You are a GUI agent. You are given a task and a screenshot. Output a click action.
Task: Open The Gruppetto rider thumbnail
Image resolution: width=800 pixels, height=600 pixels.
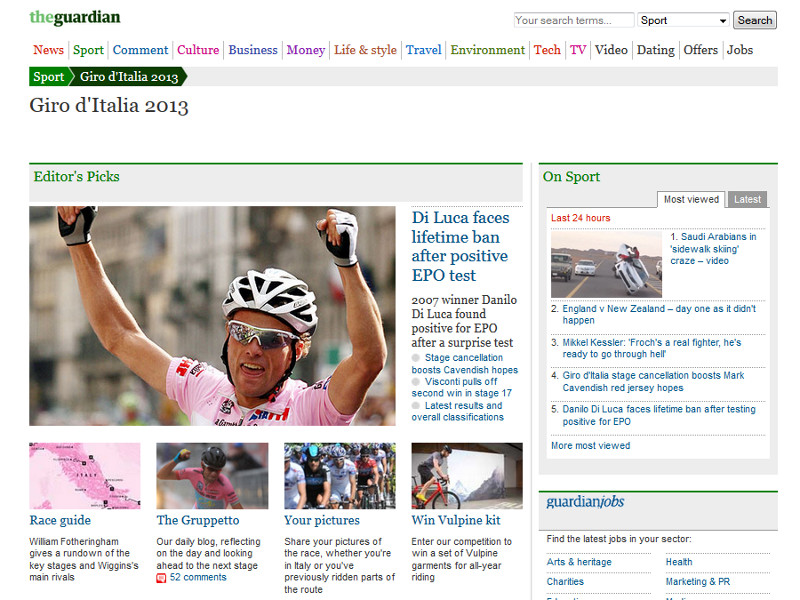click(212, 476)
